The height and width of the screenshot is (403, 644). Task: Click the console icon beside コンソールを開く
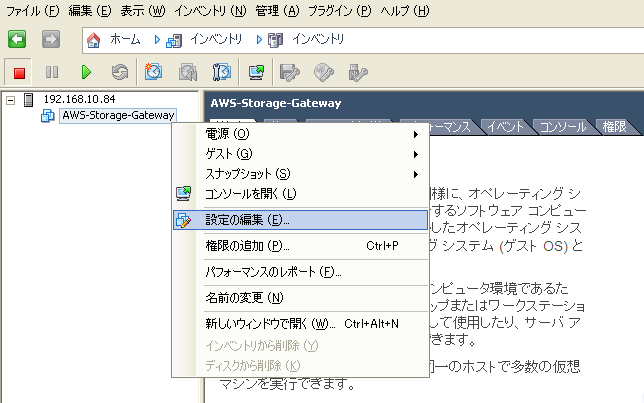pyautogui.click(x=184, y=193)
